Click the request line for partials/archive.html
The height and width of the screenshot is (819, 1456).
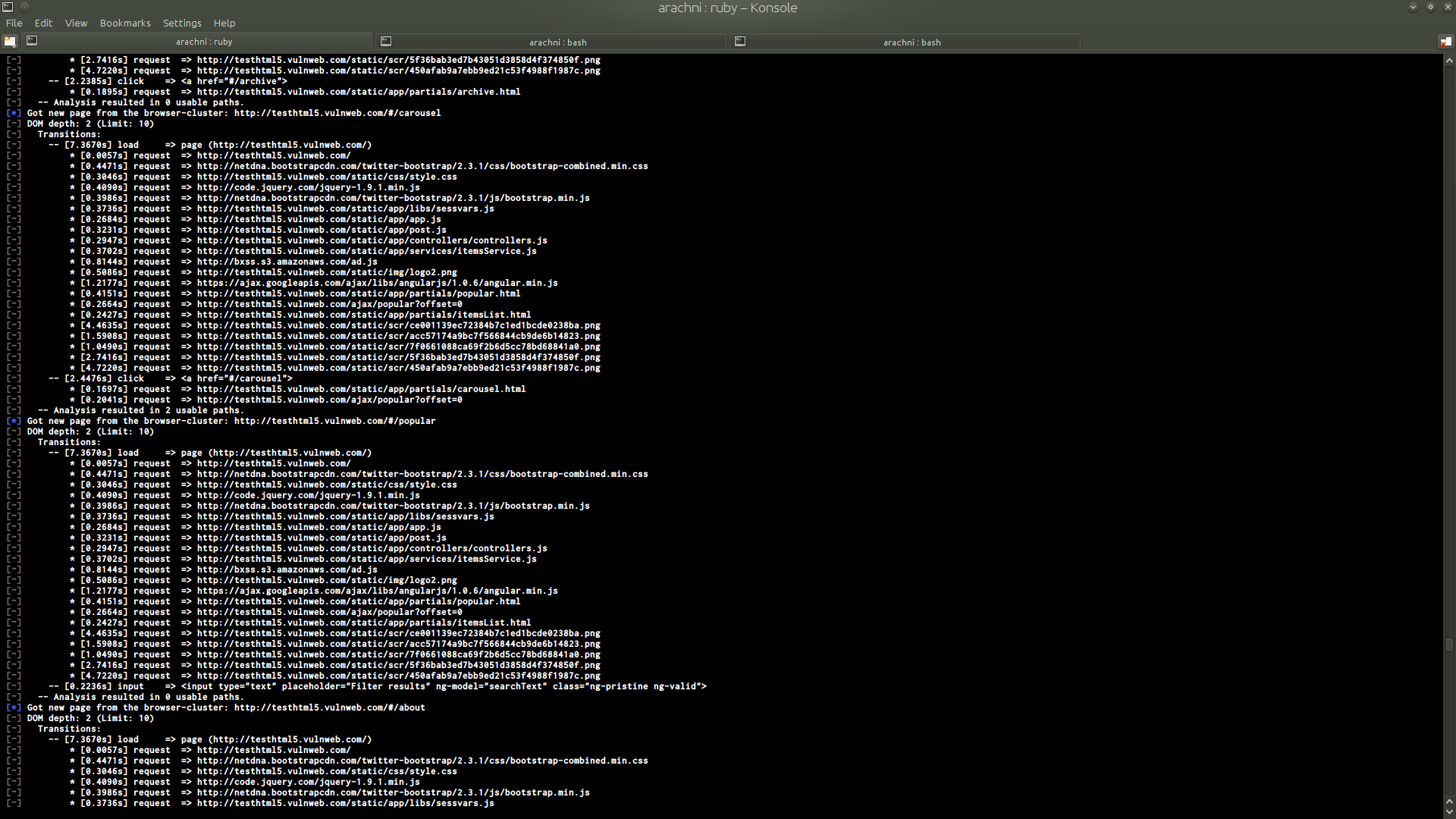(x=295, y=92)
